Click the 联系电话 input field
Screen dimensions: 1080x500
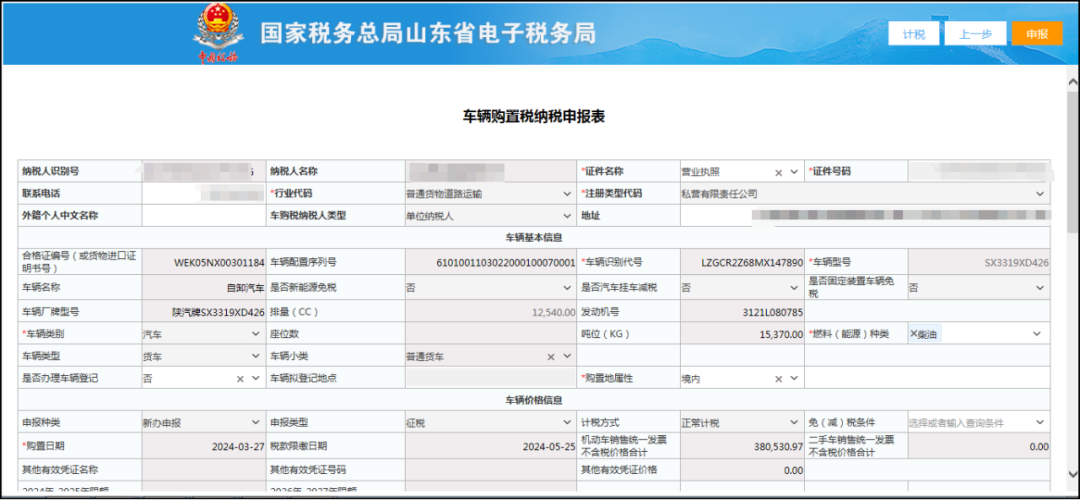(x=203, y=194)
